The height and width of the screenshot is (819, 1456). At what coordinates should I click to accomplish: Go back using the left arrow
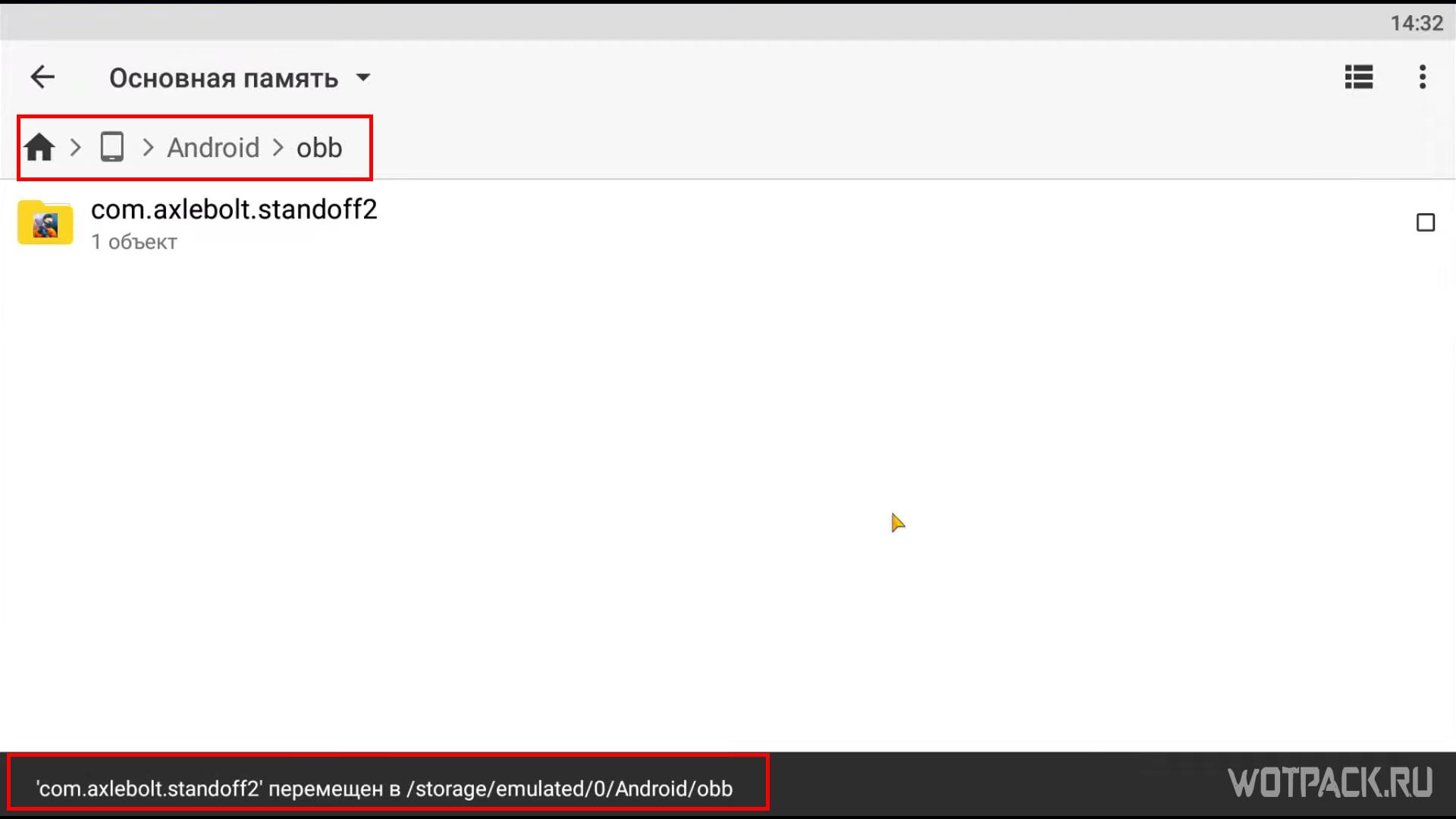tap(42, 77)
